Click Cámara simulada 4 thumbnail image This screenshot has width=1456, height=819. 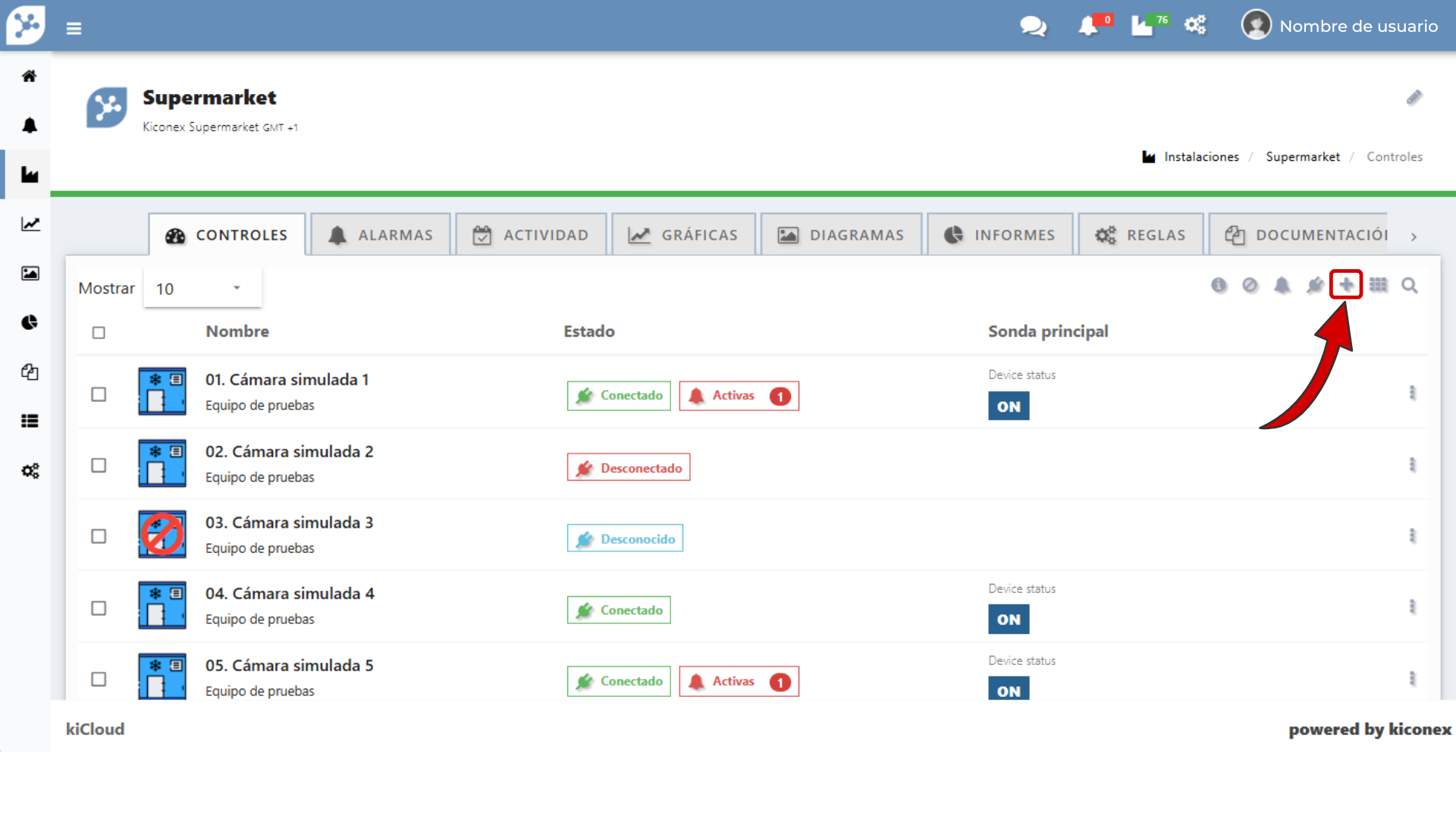point(162,605)
